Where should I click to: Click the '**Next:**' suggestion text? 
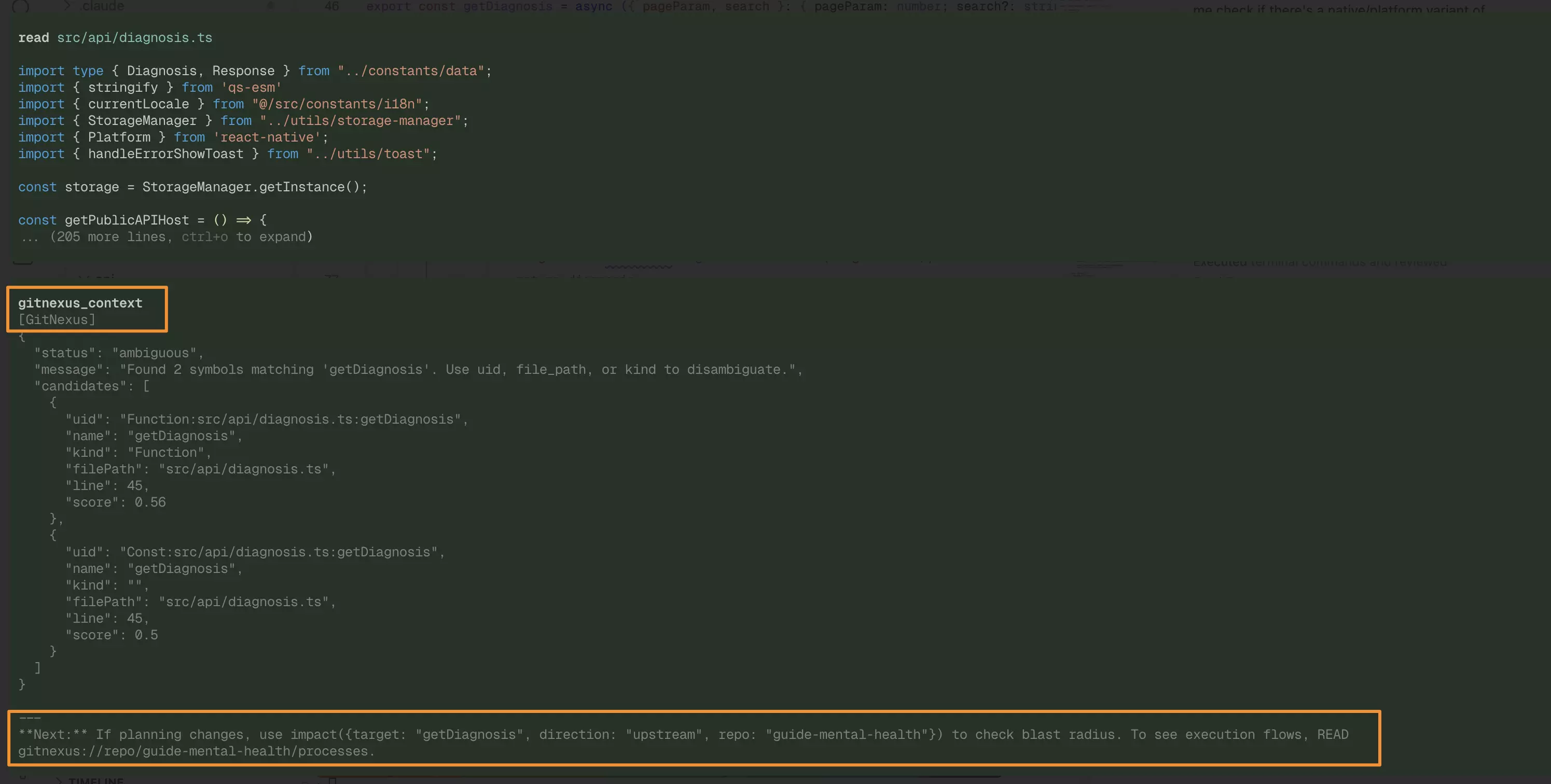53,735
